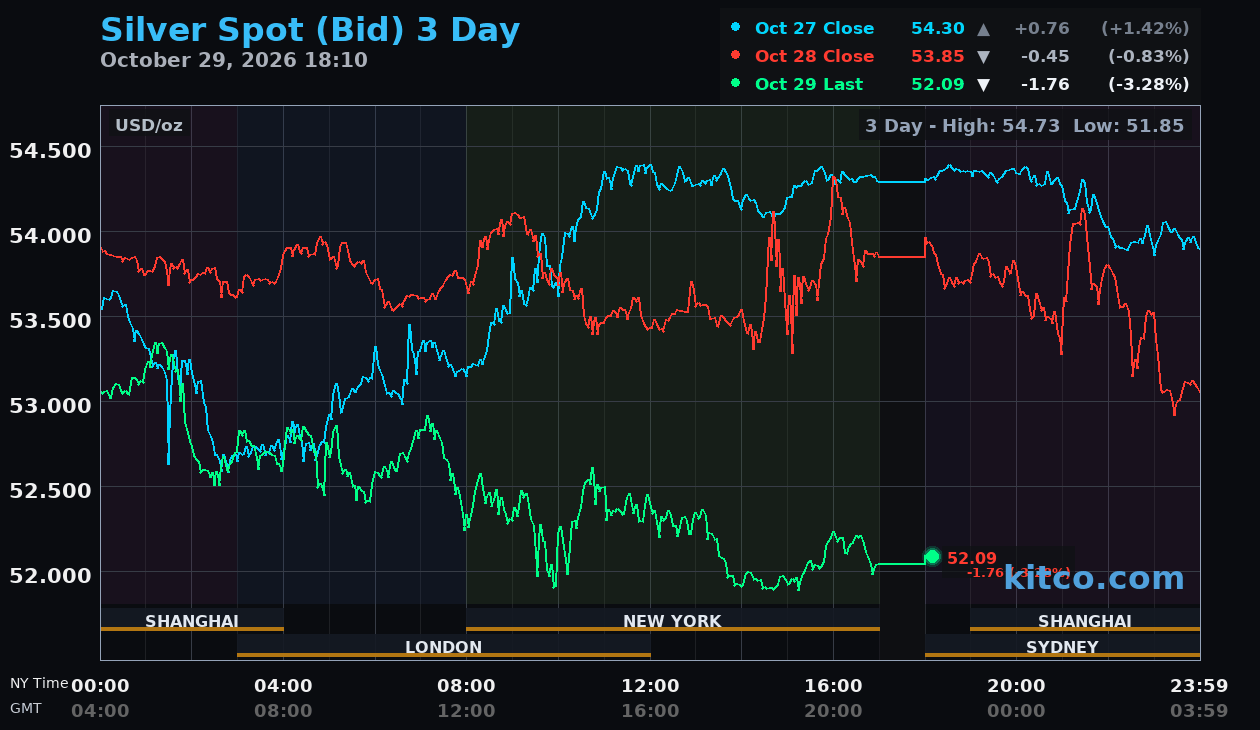The height and width of the screenshot is (730, 1260).
Task: Click the 54.30 close value
Action: pos(937,28)
